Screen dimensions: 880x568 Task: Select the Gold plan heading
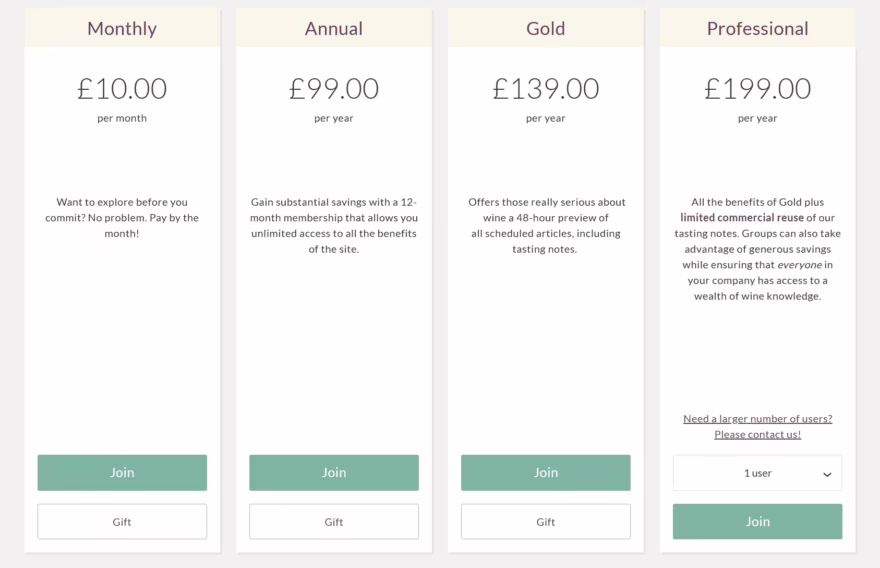coord(546,28)
